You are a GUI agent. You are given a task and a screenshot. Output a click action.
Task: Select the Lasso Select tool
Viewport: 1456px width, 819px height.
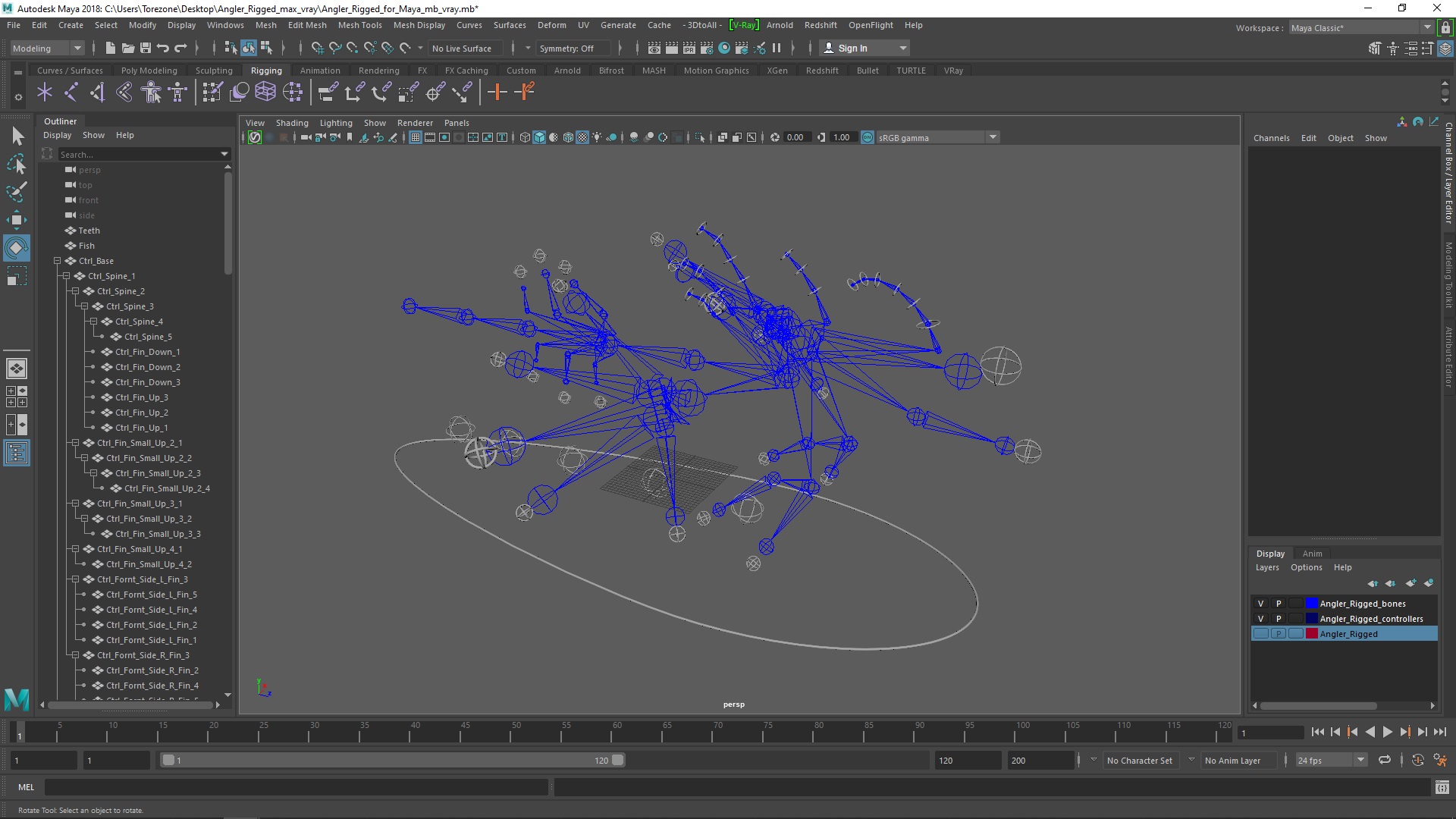[17, 164]
